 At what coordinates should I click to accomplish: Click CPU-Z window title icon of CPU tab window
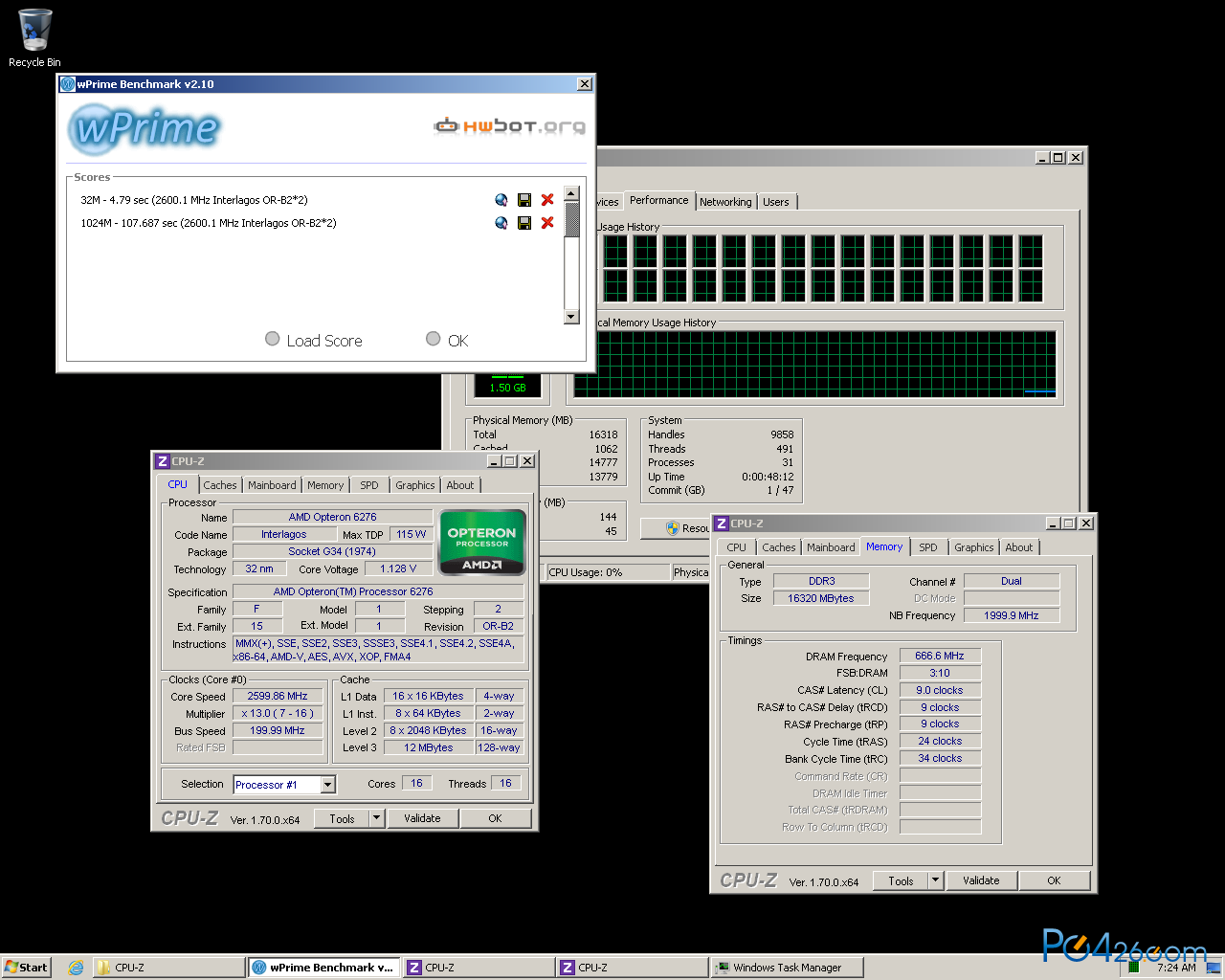(x=163, y=461)
